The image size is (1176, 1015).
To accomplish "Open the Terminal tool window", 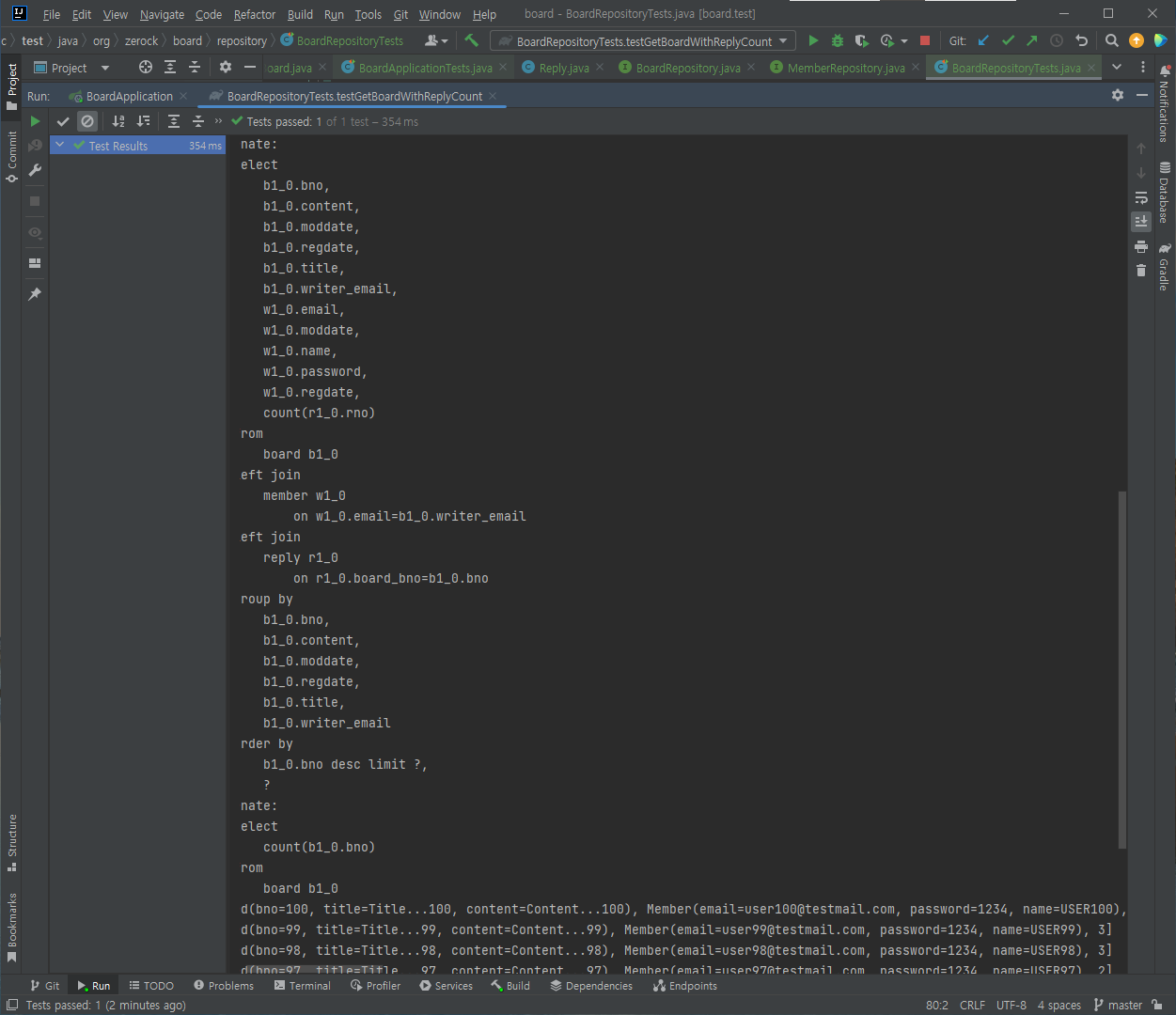I will 303,986.
